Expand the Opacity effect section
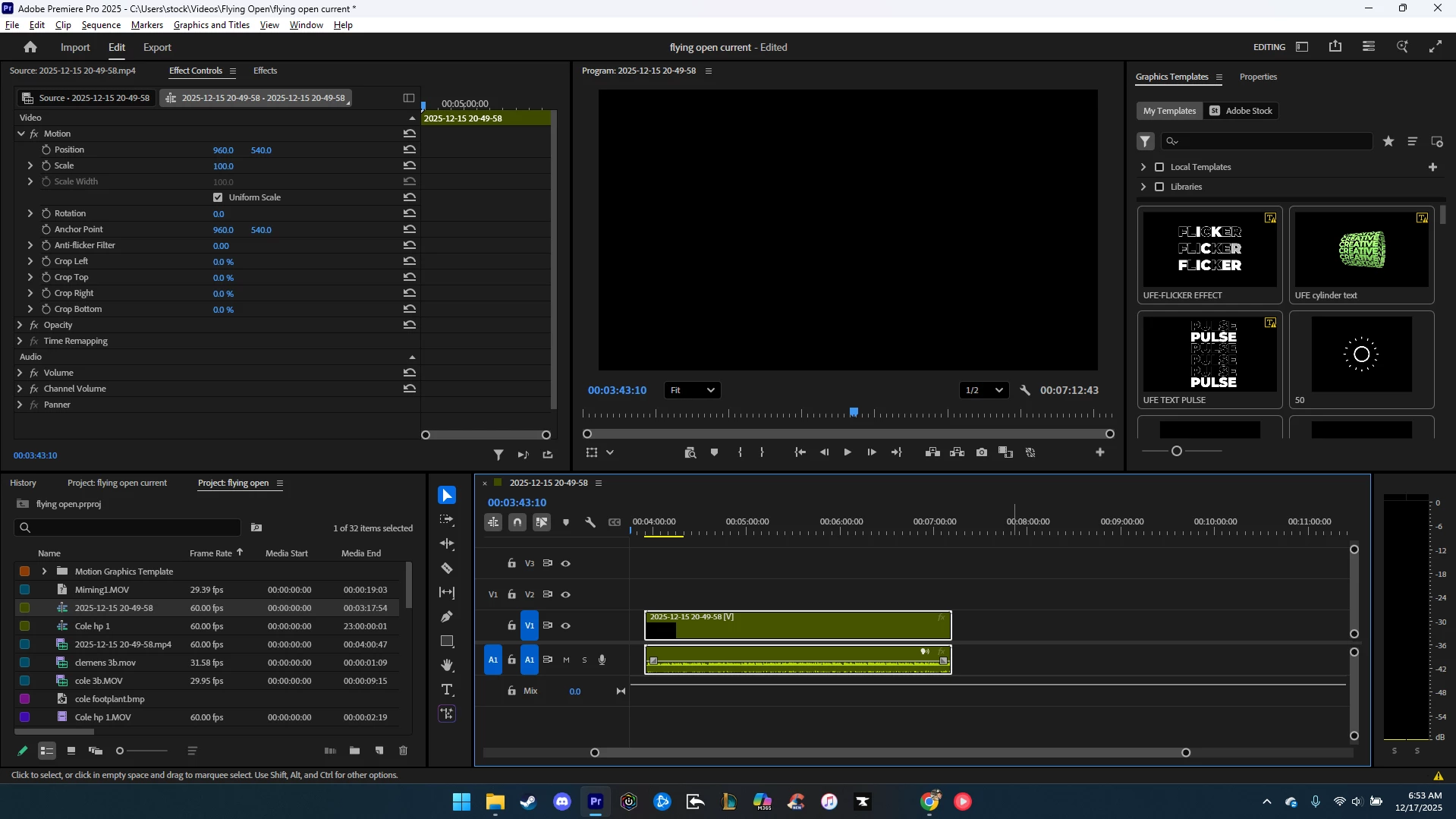Viewport: 1456px width, 819px height. [20, 325]
